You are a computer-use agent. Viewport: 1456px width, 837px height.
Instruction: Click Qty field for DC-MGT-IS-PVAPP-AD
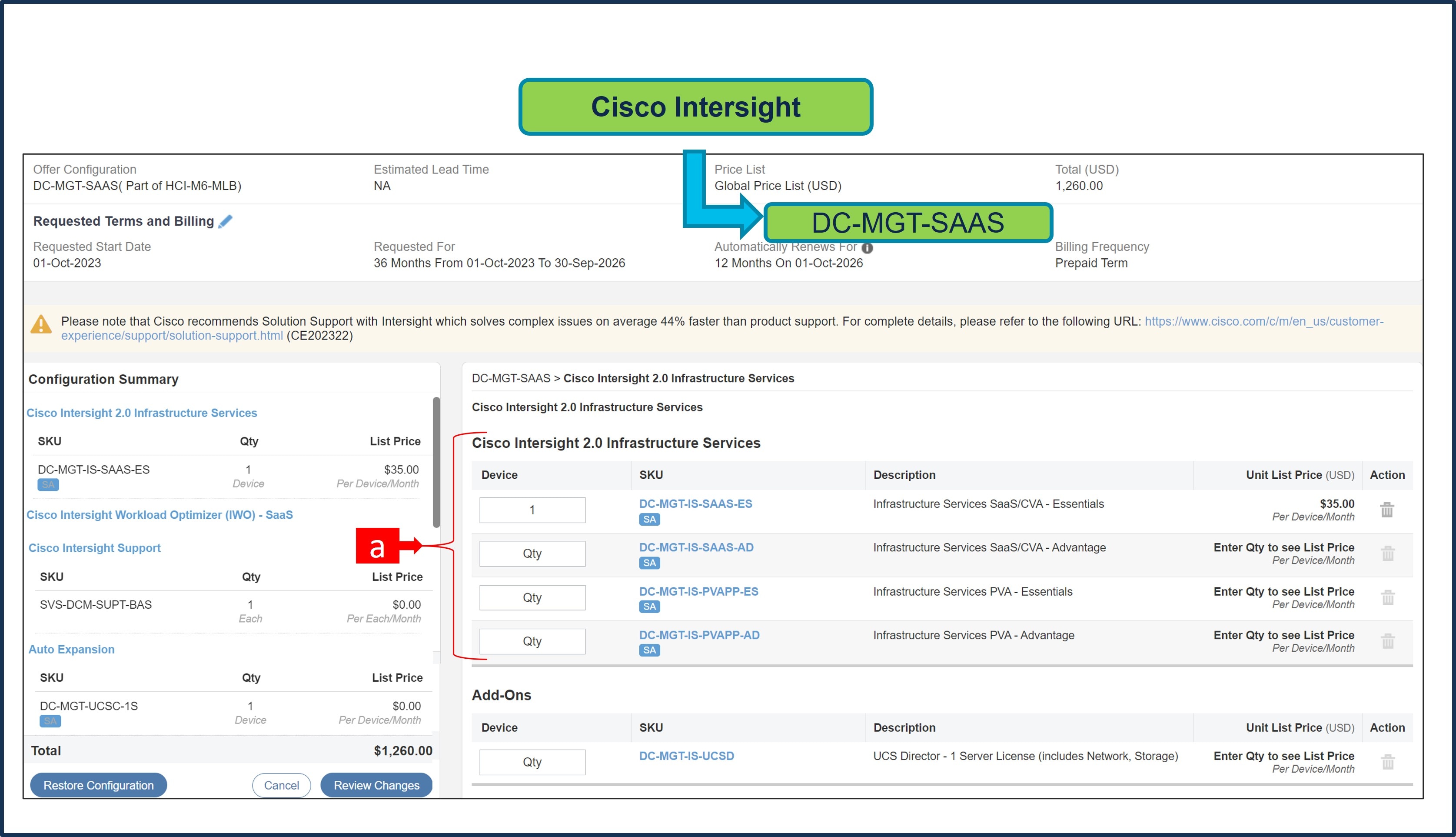(532, 641)
